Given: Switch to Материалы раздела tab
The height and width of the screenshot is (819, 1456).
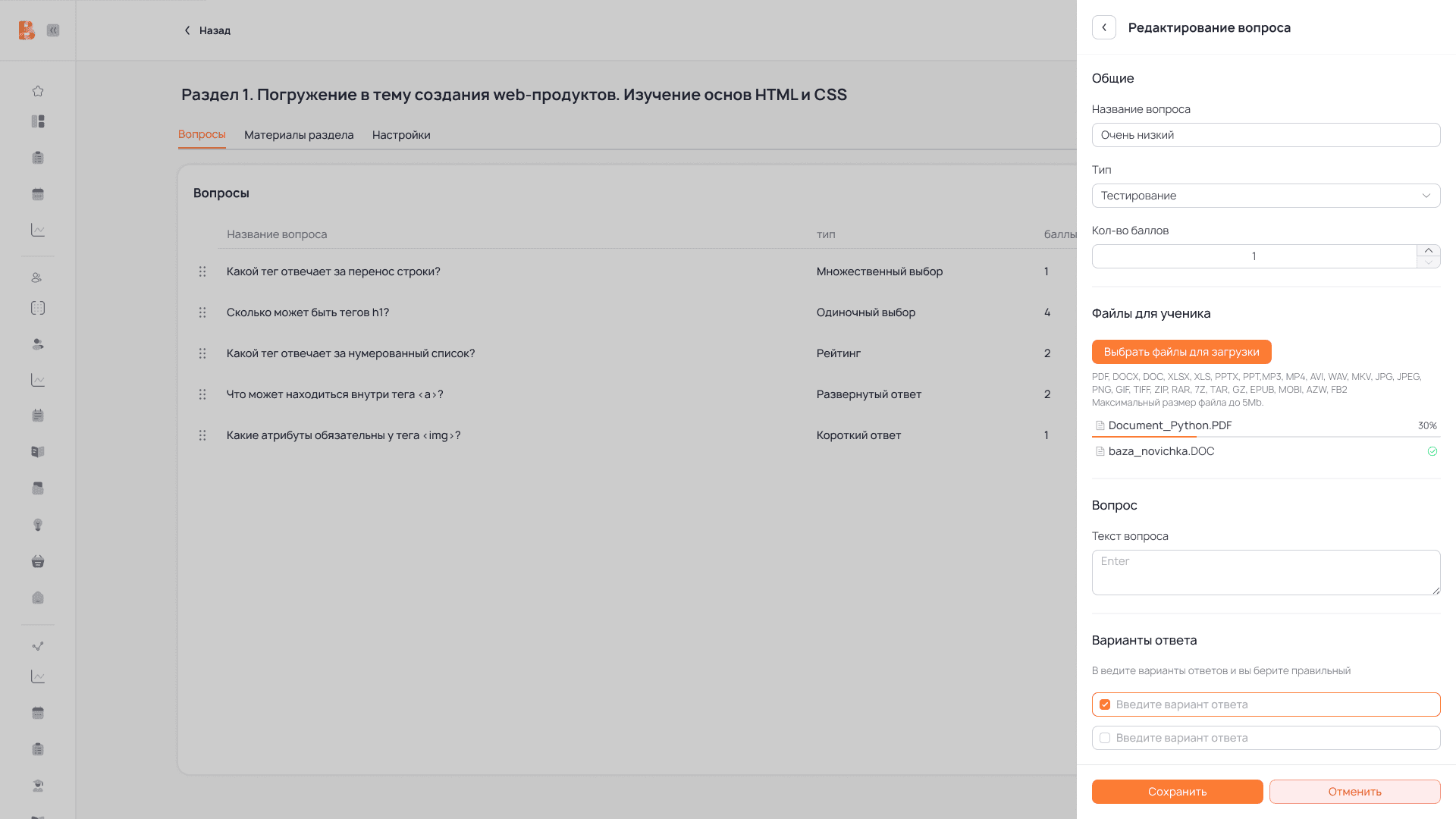Looking at the screenshot, I should (x=299, y=135).
